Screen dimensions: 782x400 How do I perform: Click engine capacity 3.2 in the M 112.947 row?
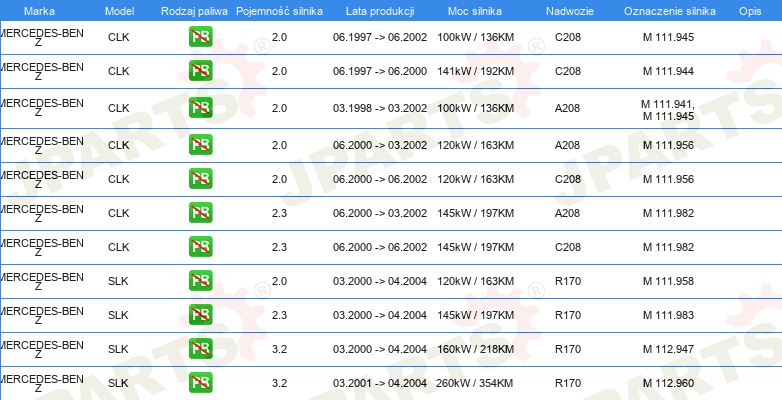point(279,349)
